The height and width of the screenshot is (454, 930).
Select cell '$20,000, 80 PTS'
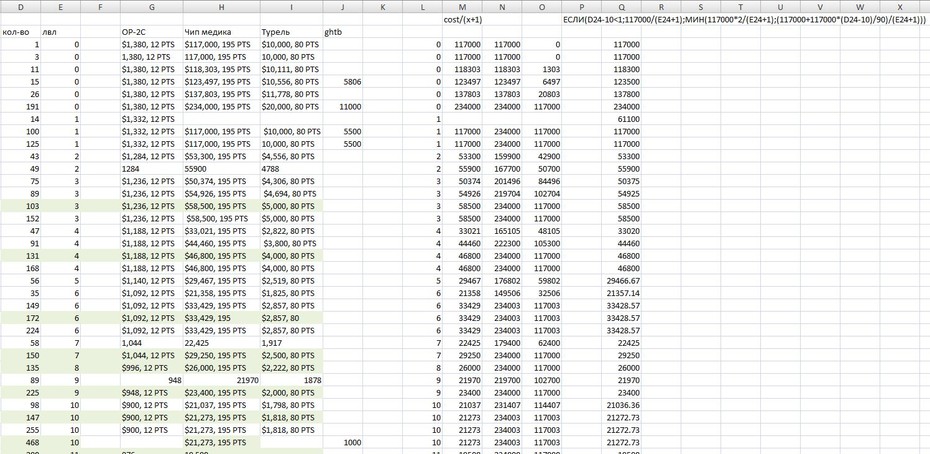coord(291,107)
